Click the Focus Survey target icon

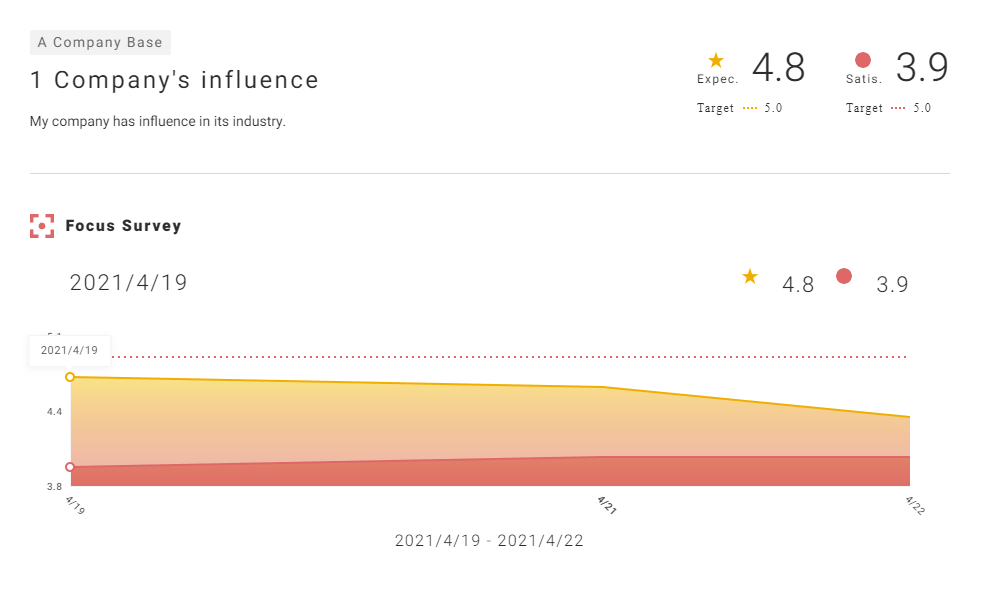pos(41,226)
